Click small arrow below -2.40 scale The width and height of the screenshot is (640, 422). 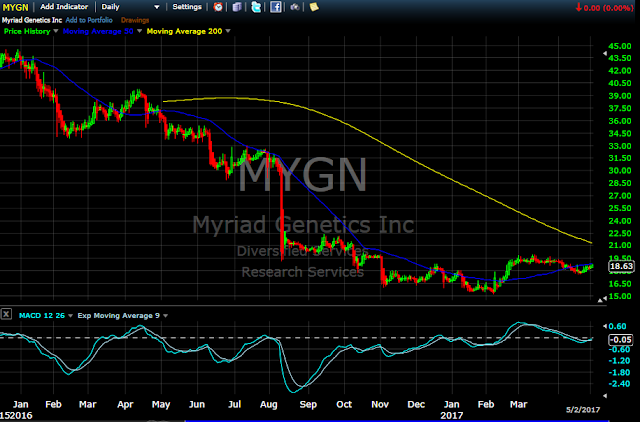(604, 395)
